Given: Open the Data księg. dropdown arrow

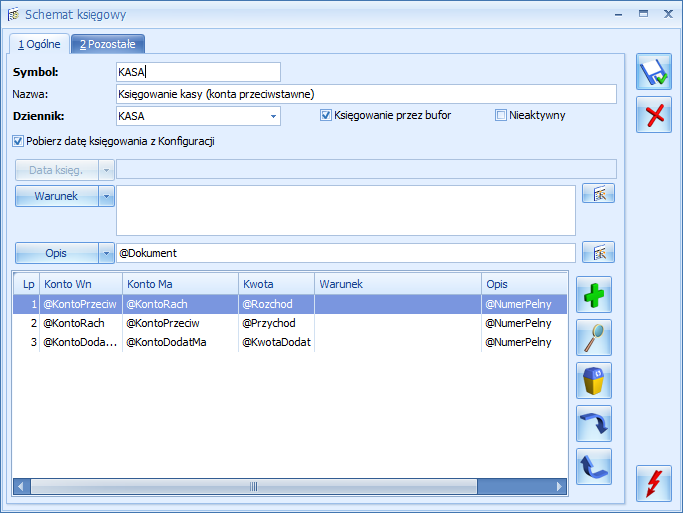Looking at the screenshot, I should point(106,170).
